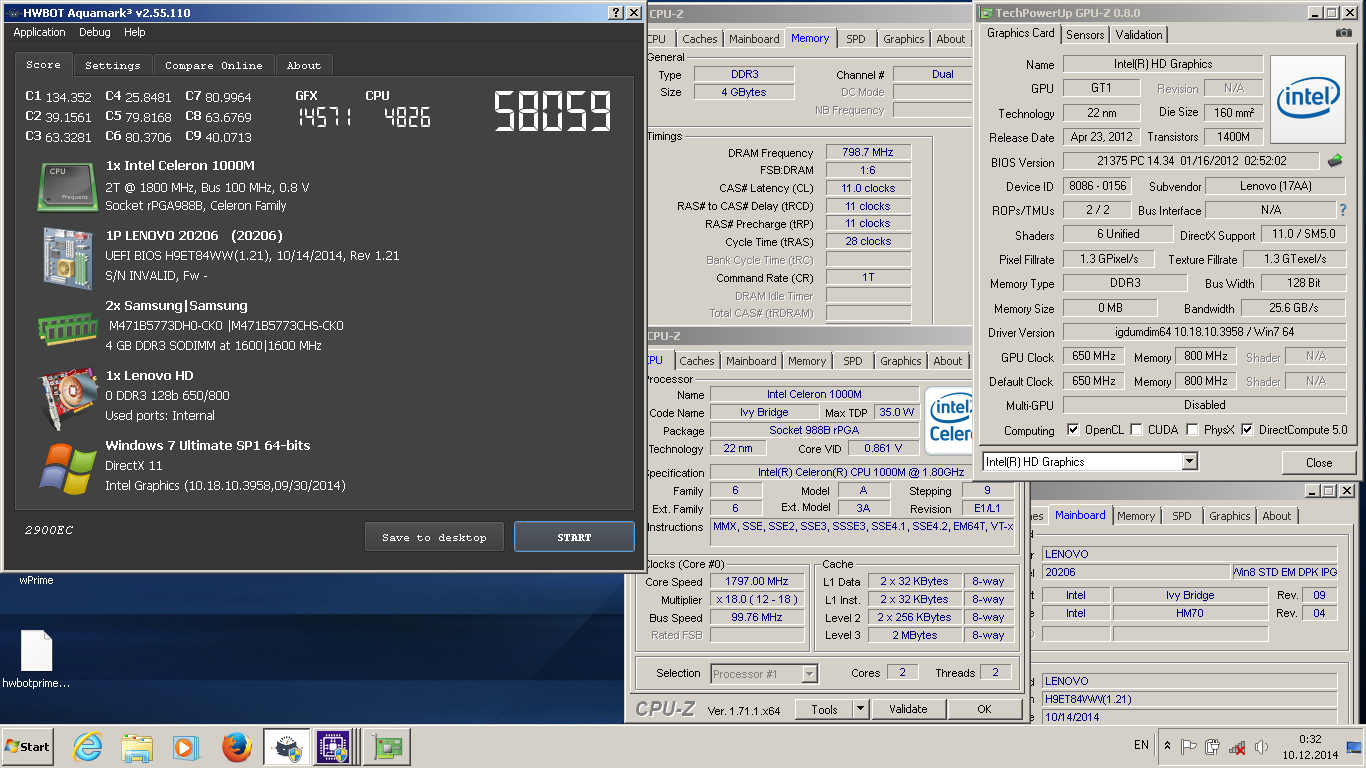Click the OK button in CPU-Z

tap(984, 709)
